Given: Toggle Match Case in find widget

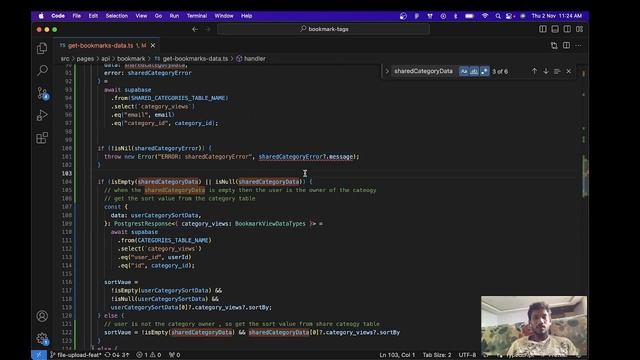Looking at the screenshot, I should coord(464,71).
